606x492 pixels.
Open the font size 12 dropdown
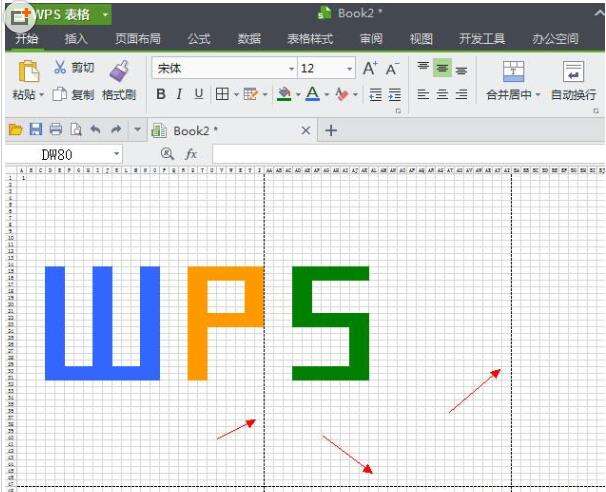pyautogui.click(x=349, y=69)
